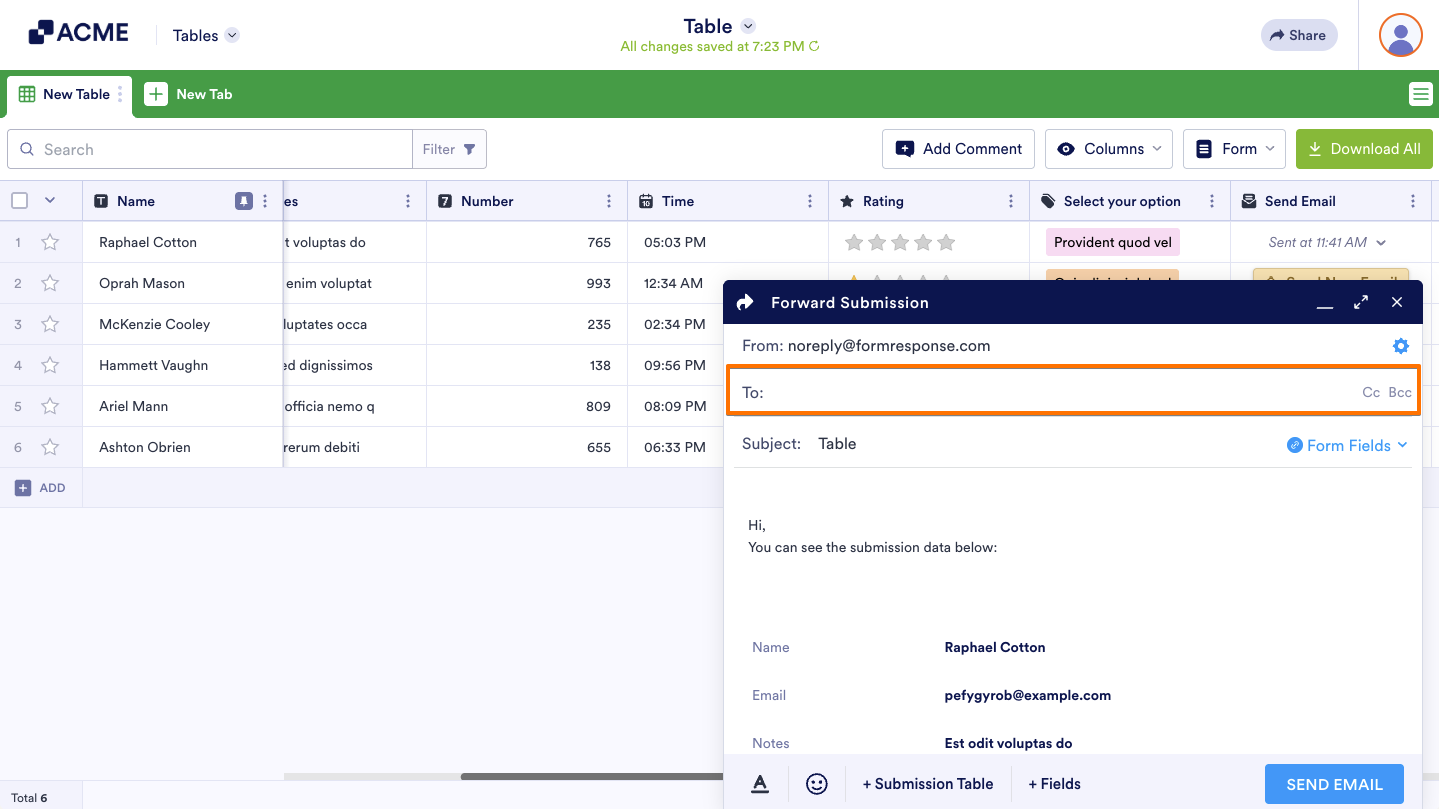Click the pin icon in Name column

(x=244, y=201)
